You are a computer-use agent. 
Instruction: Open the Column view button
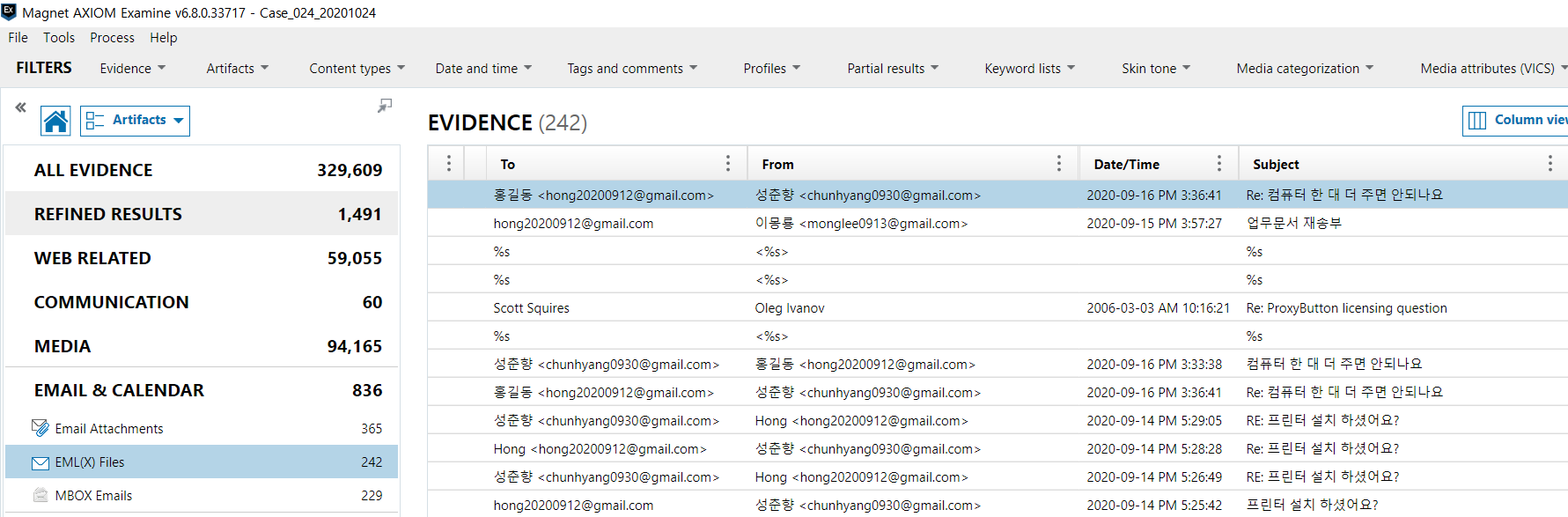(x=1516, y=121)
